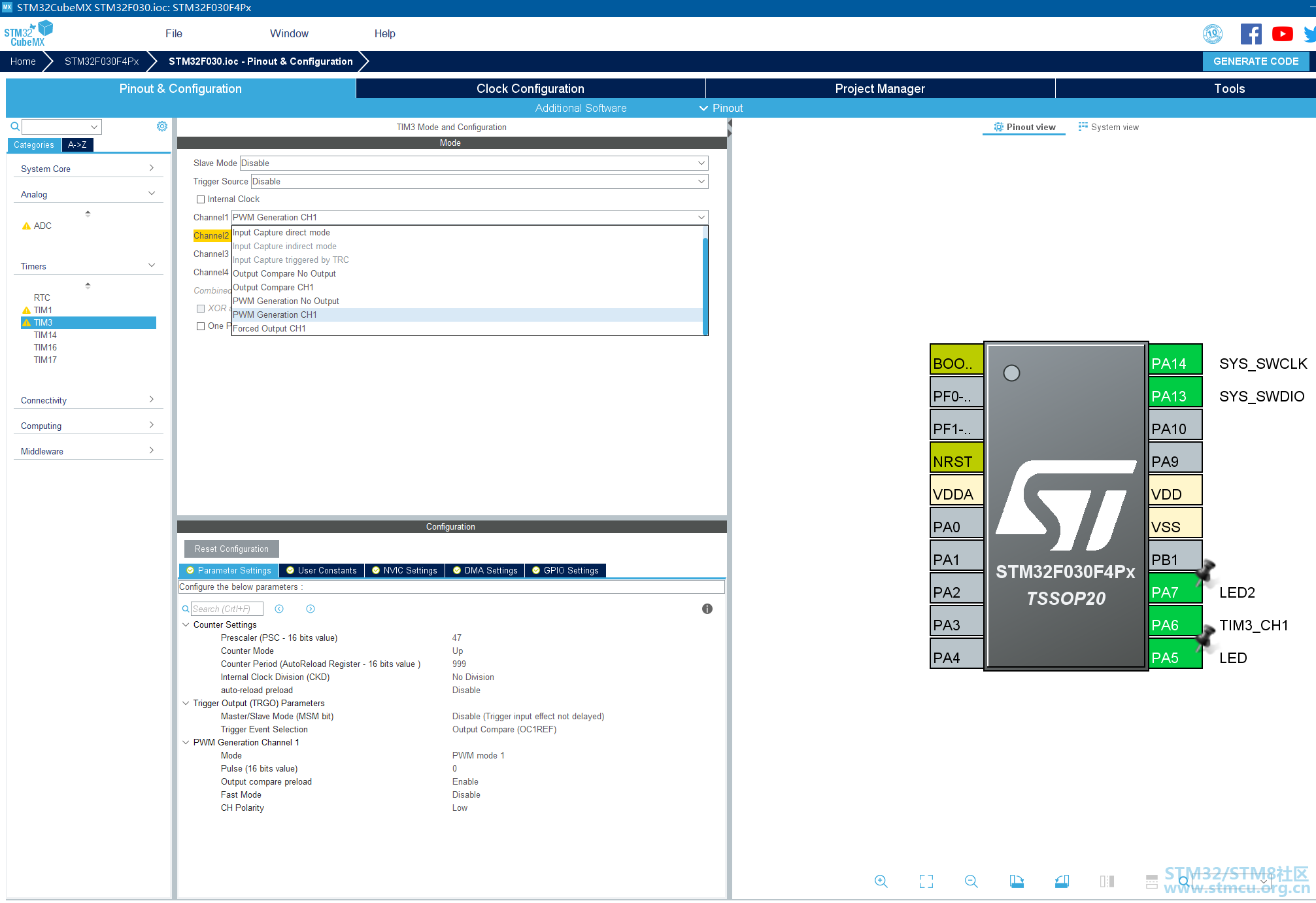
Task: Expand the System Core category
Action: [x=88, y=169]
